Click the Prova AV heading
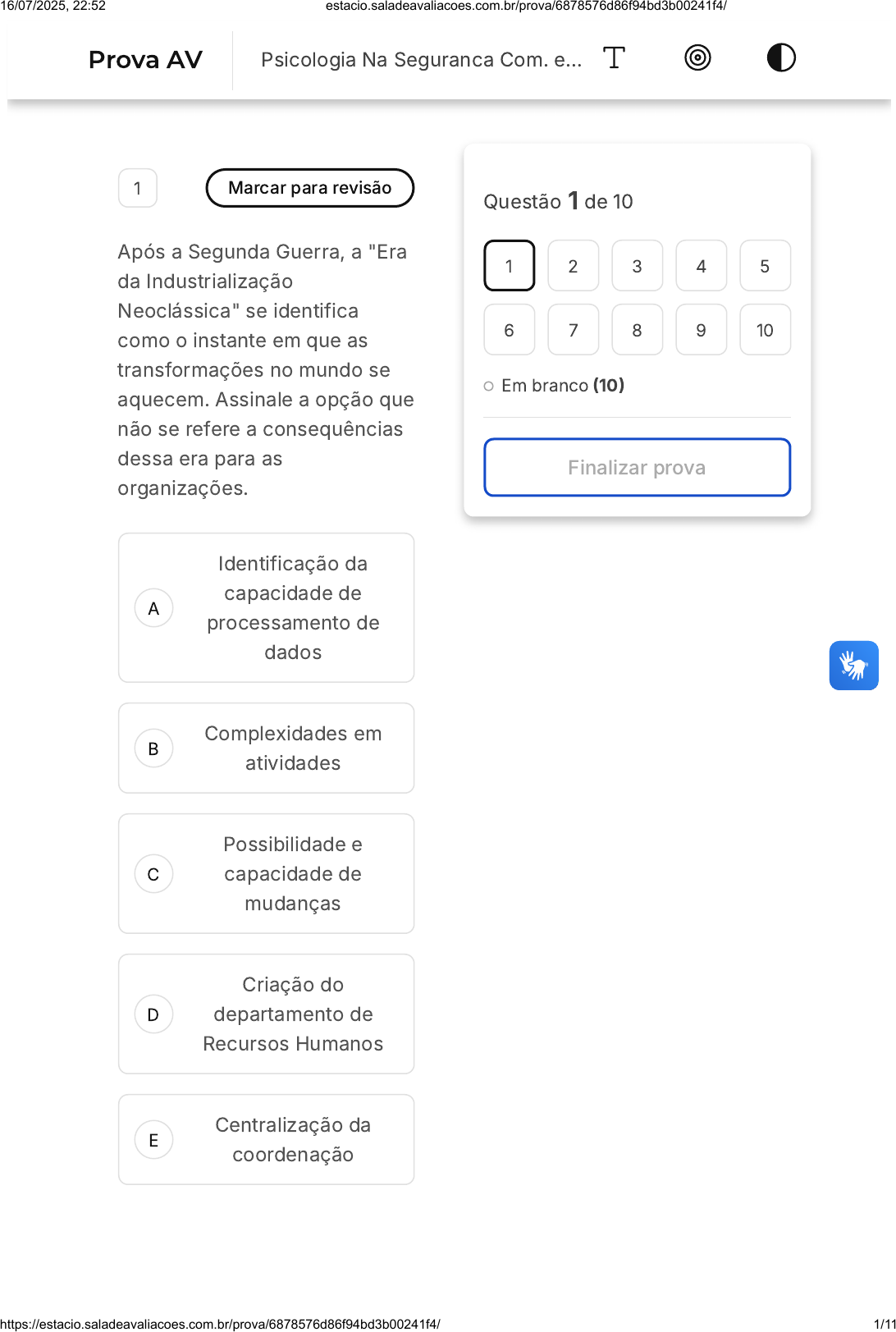The image size is (896, 1332). click(x=145, y=60)
